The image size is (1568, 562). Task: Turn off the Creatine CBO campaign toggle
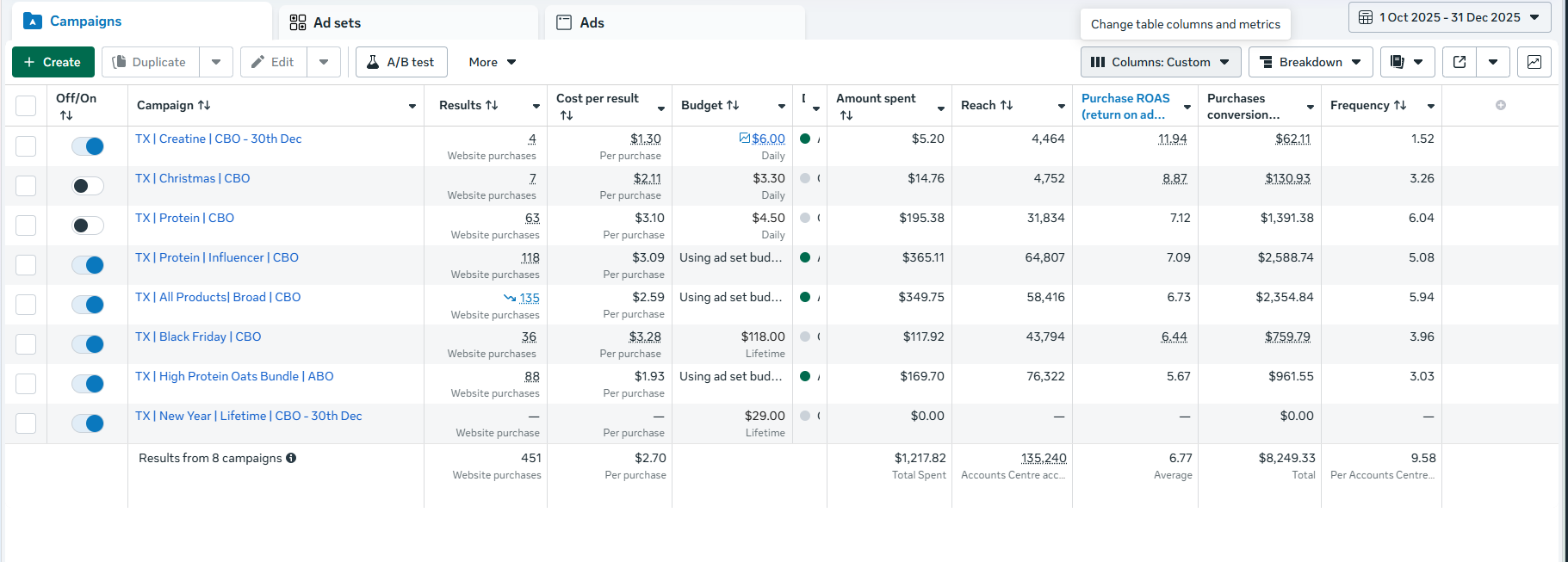click(88, 146)
